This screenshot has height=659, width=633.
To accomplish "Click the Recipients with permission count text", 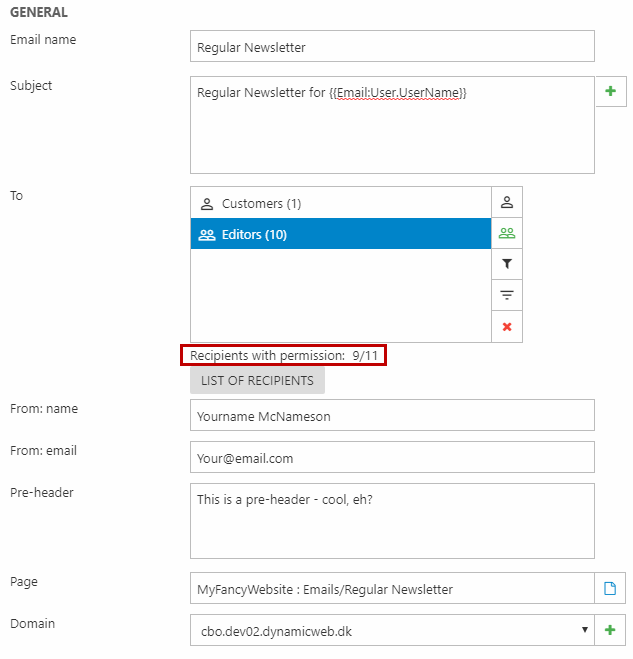I will 284,356.
